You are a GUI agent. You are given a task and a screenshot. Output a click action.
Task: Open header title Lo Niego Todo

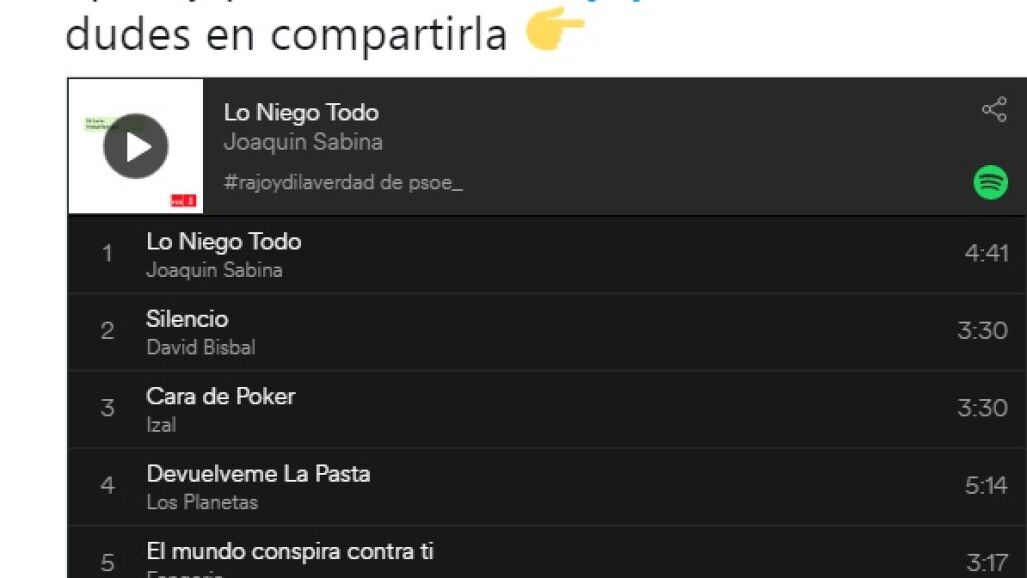pyautogui.click(x=301, y=112)
